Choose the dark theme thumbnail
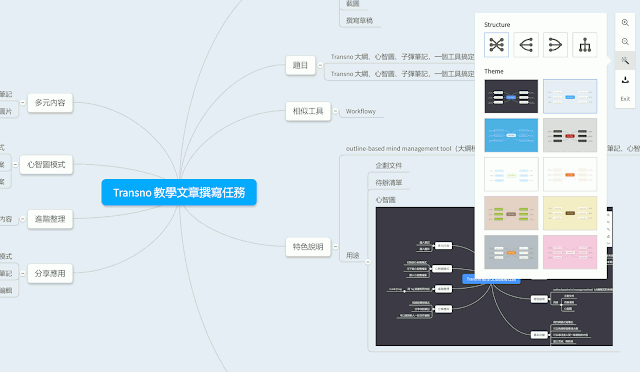Viewport: 640px width, 372px height. point(511,96)
